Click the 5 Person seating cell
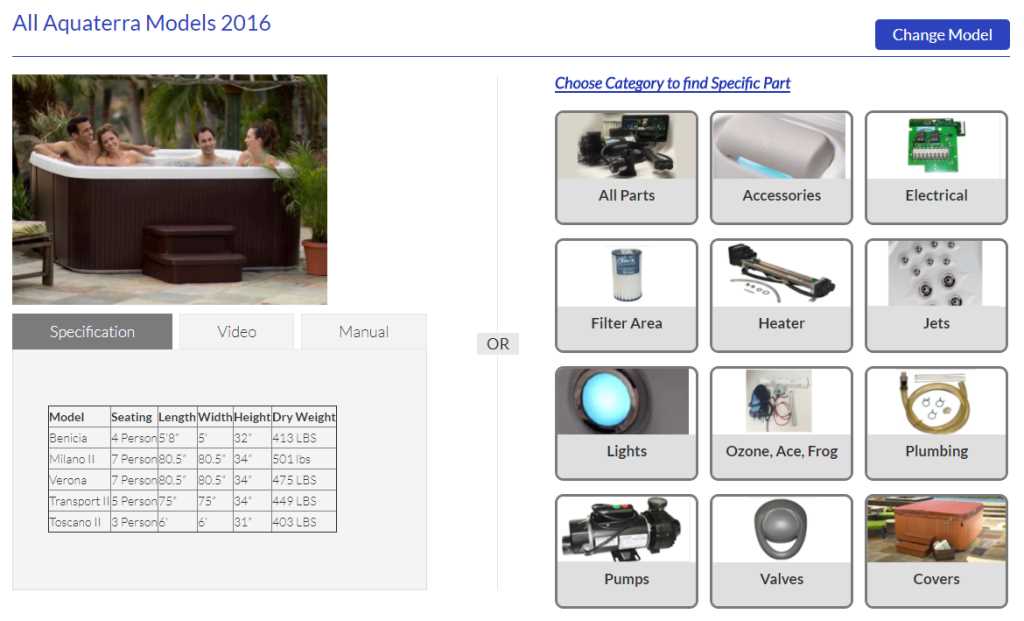 pyautogui.click(x=133, y=501)
